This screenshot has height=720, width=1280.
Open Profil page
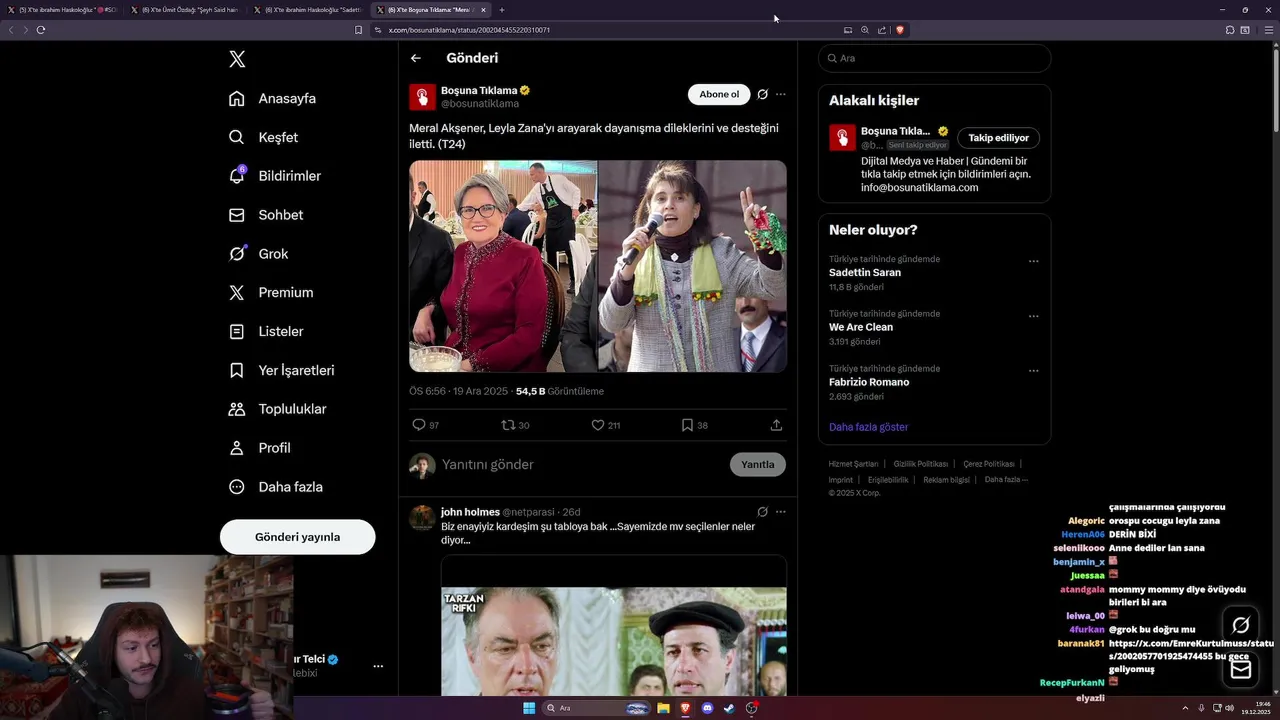pos(259,448)
